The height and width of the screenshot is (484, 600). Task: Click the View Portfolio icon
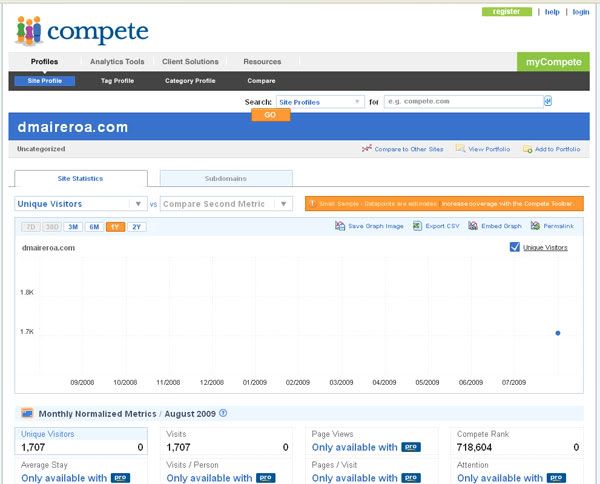[460, 148]
